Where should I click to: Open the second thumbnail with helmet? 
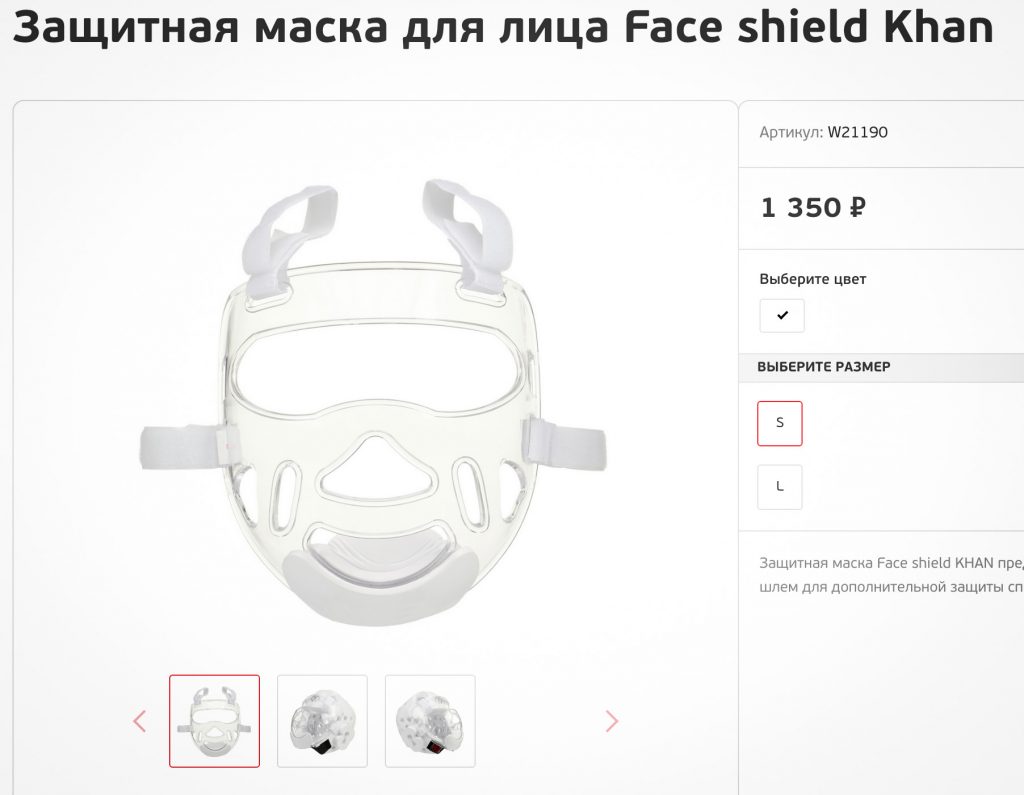coord(323,721)
